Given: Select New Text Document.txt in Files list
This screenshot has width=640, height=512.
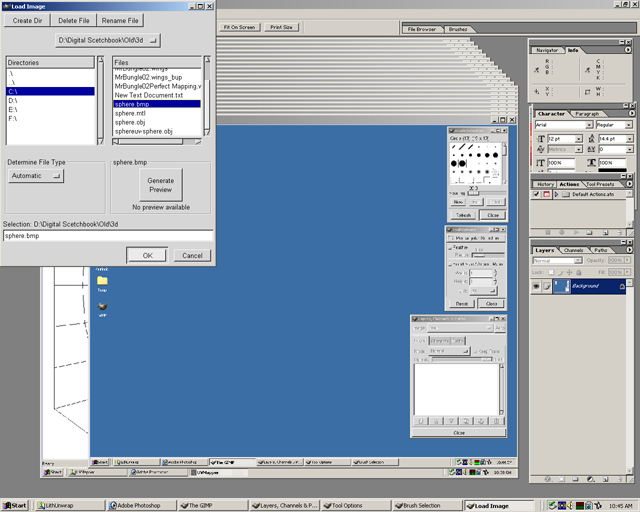Looking at the screenshot, I should 157,95.
